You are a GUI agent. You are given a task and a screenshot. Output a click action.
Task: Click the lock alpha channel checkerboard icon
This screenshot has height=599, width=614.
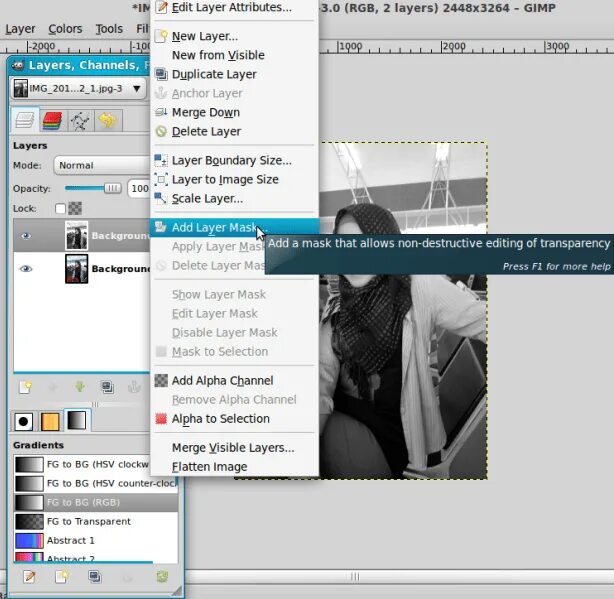click(x=75, y=208)
